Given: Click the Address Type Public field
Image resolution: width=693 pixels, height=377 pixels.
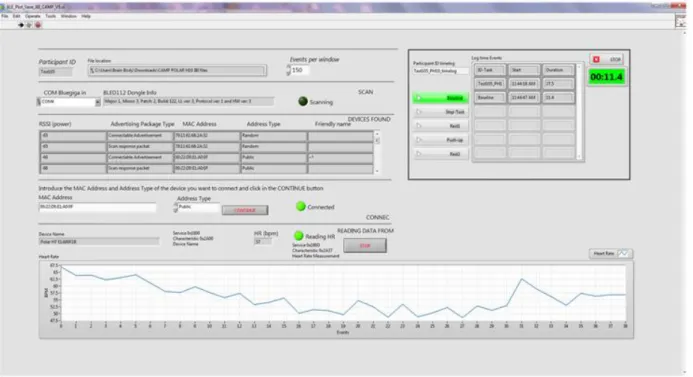Looking at the screenshot, I should tap(199, 207).
